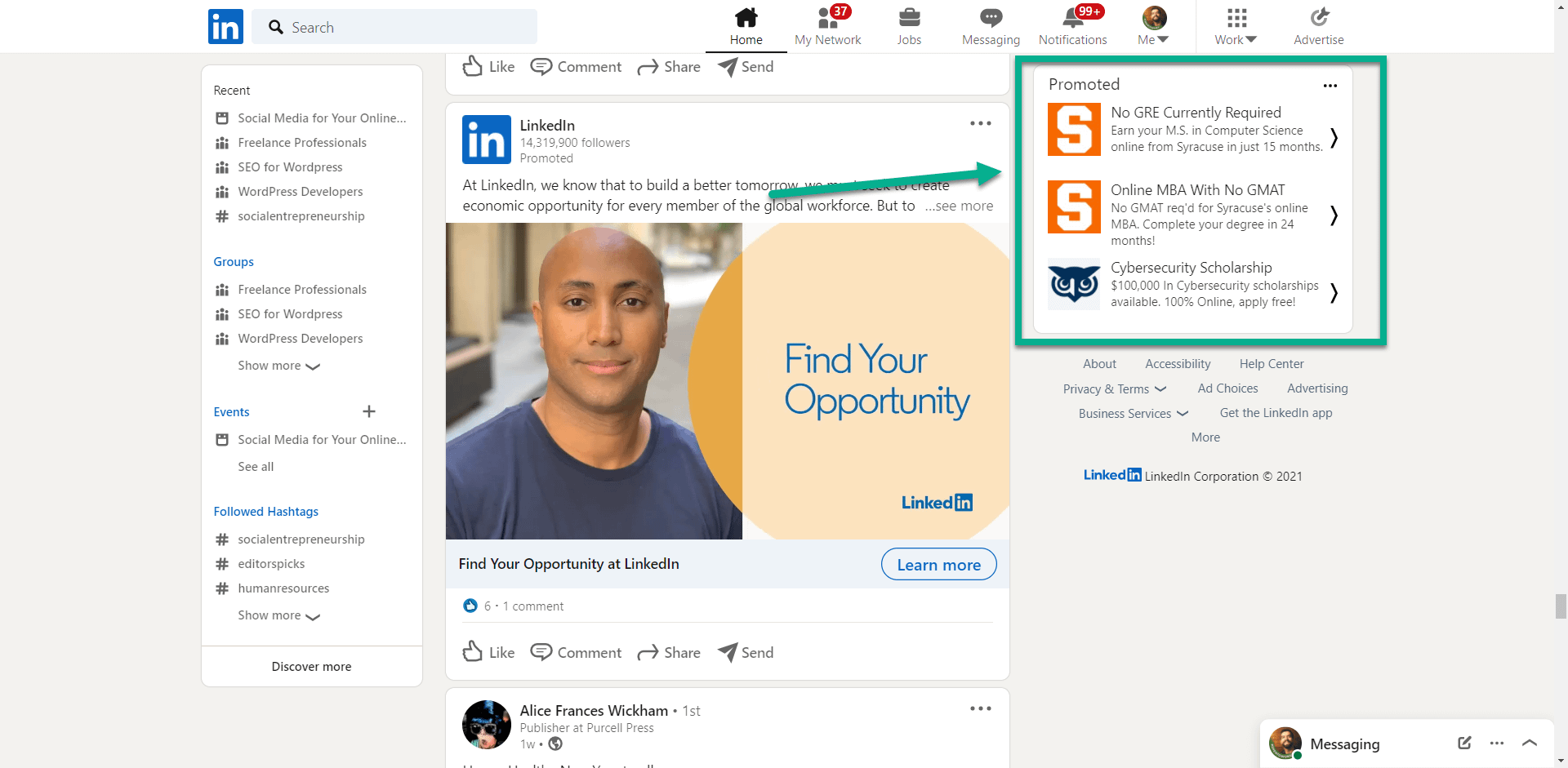Open options menu of Alice Frances Wickham post
1568x768 pixels.
(980, 708)
